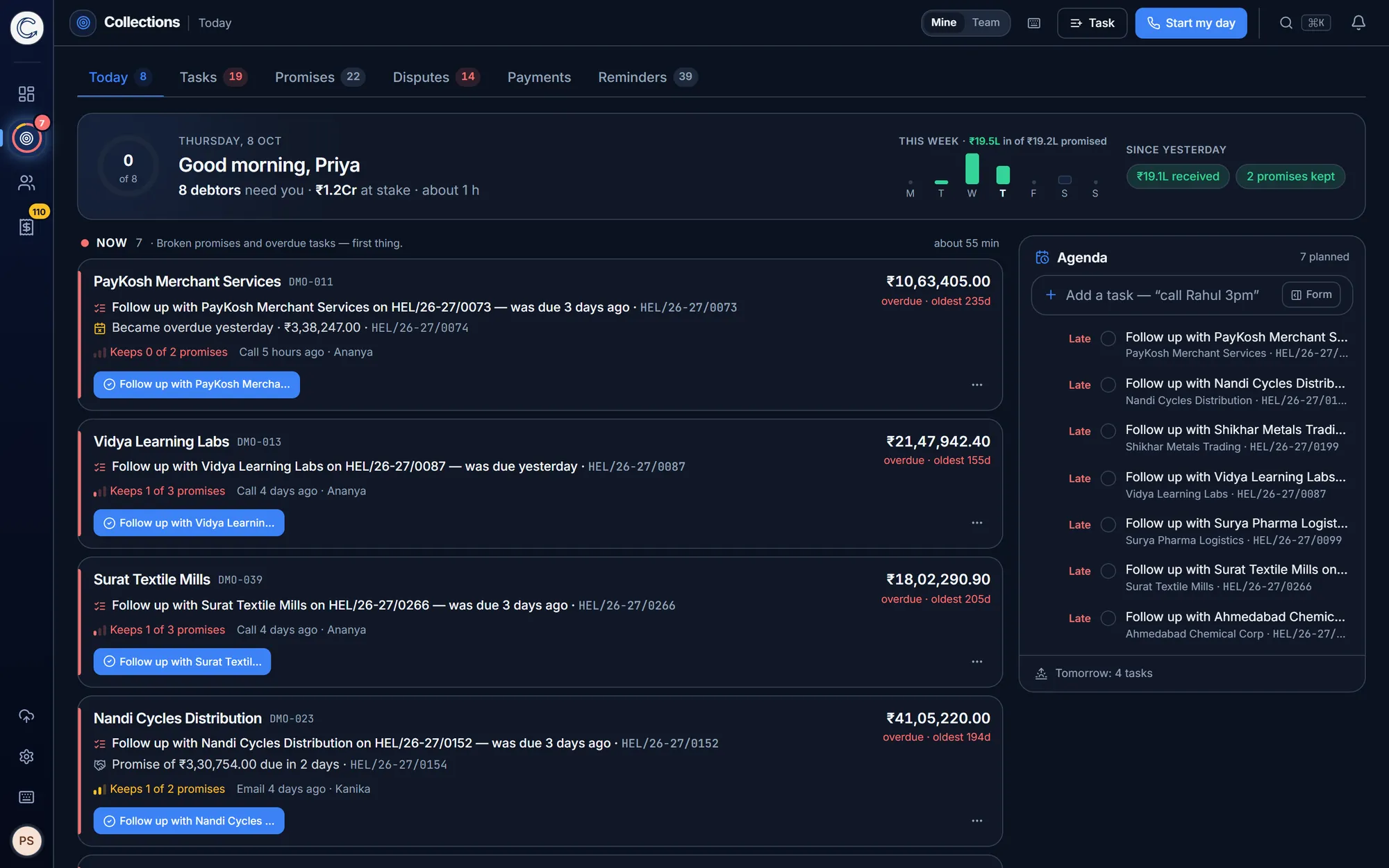Mark PayKosh Merchant agenda task complete
This screenshot has width=1389, height=868.
click(1108, 338)
